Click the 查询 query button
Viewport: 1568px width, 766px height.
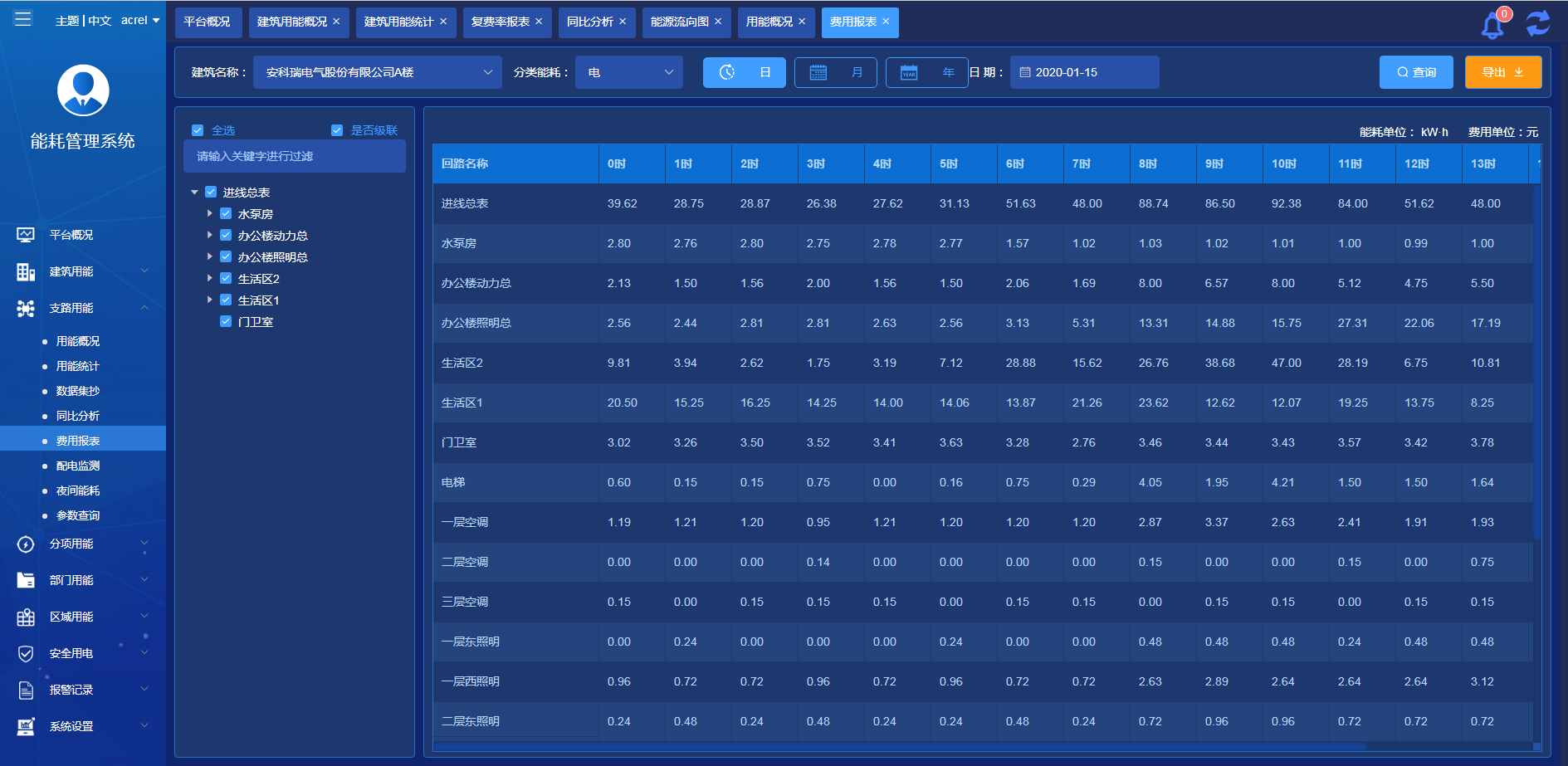click(x=1416, y=72)
